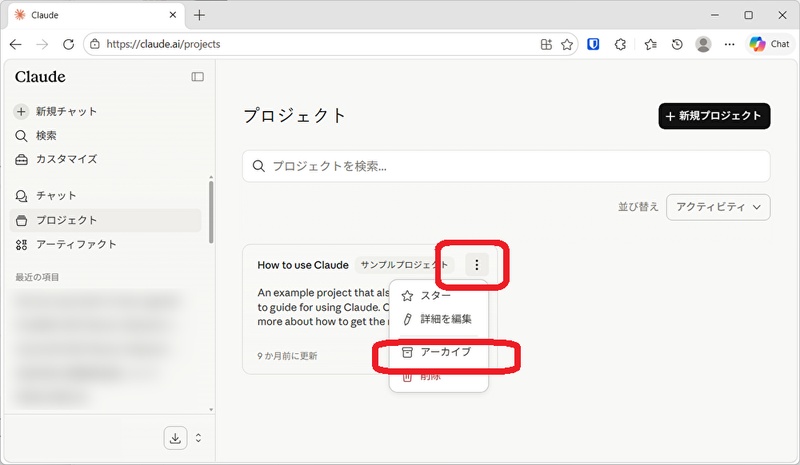Viewport: 800px width, 465px height.
Task: Choose スター from the project menu
Action: point(439,296)
